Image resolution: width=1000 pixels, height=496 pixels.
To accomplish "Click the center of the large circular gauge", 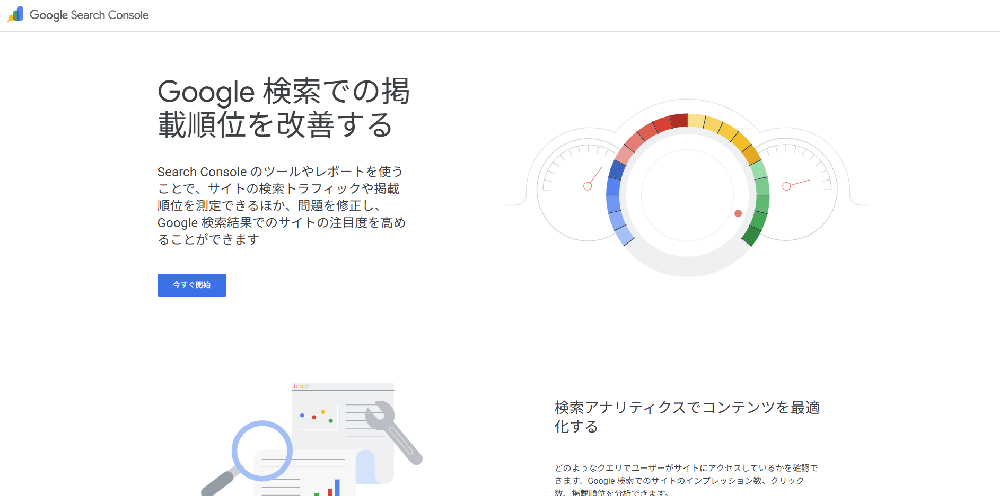I will point(686,192).
